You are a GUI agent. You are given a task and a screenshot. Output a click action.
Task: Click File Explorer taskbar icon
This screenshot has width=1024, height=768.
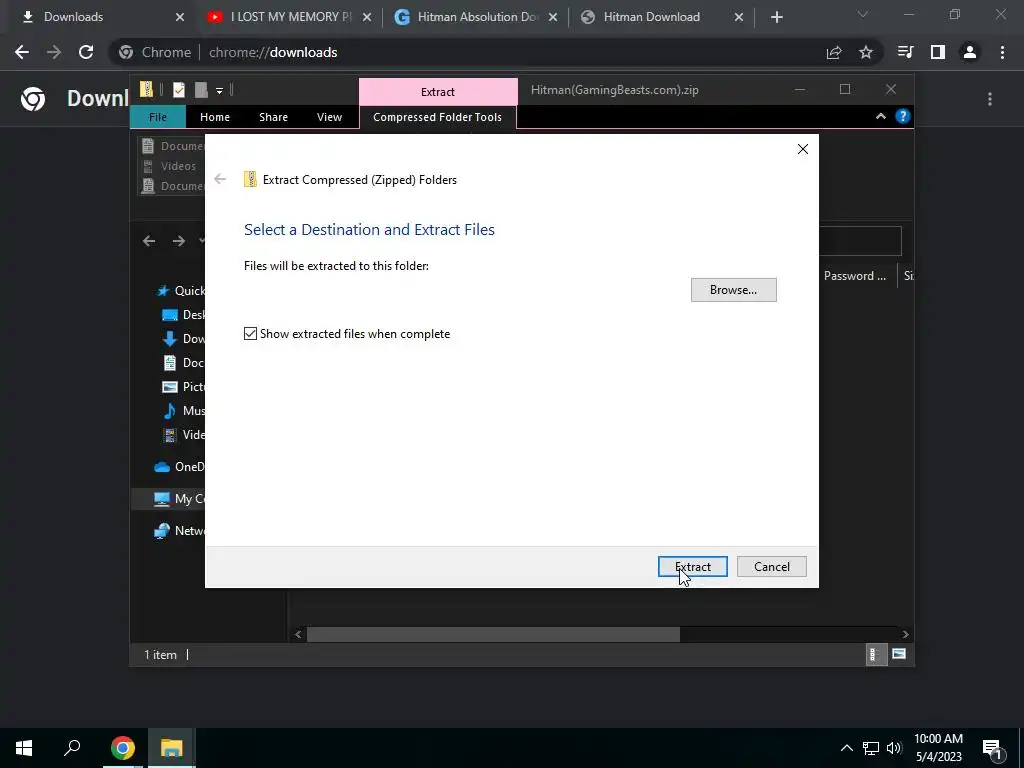pyautogui.click(x=172, y=748)
